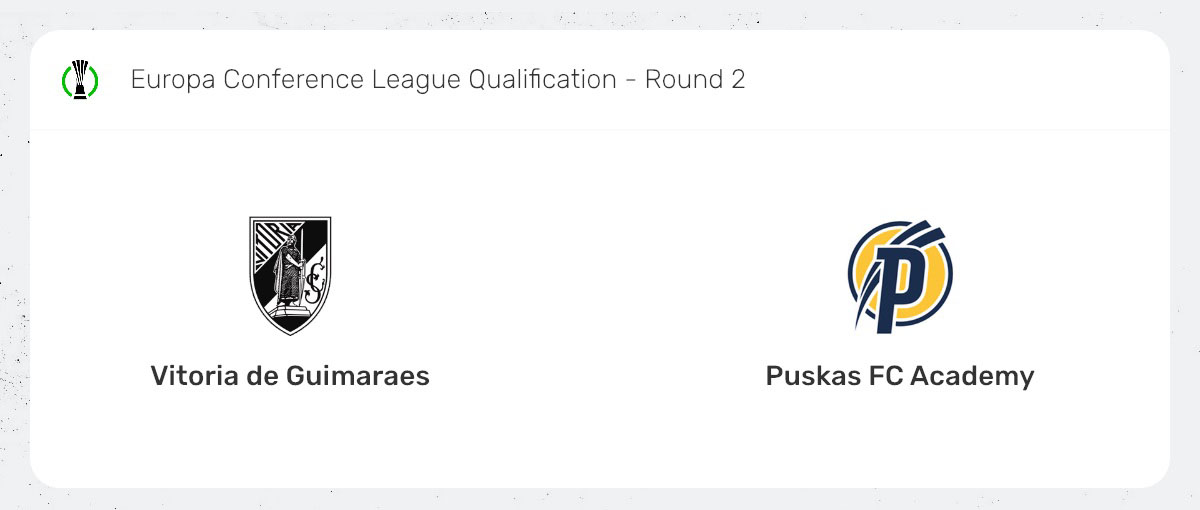Open the Vitoria de Guimaraes crest
This screenshot has height=510, width=1200.
coord(290,275)
